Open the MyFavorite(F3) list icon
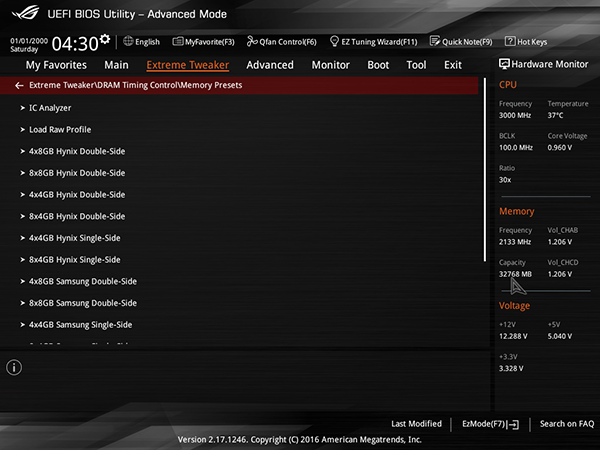600x450 pixels. [178, 41]
